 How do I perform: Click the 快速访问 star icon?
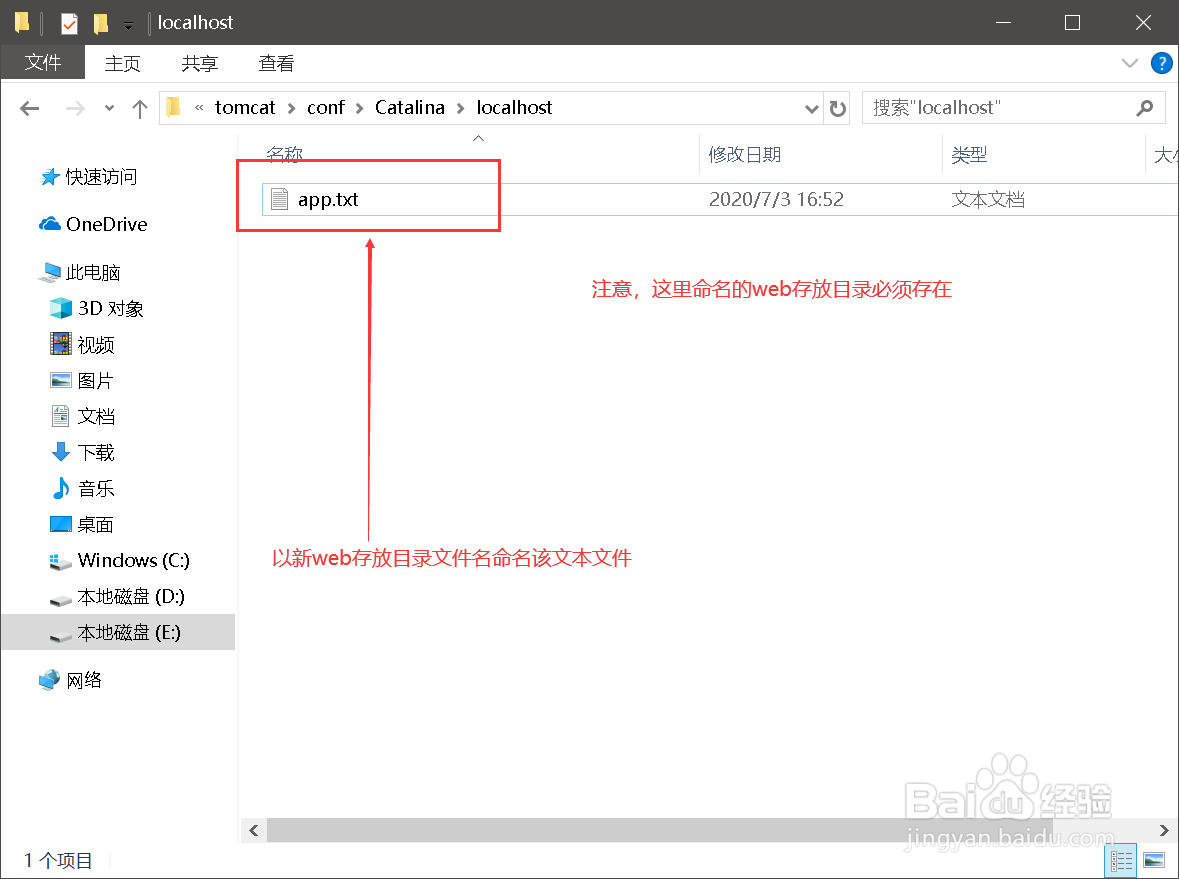50,177
